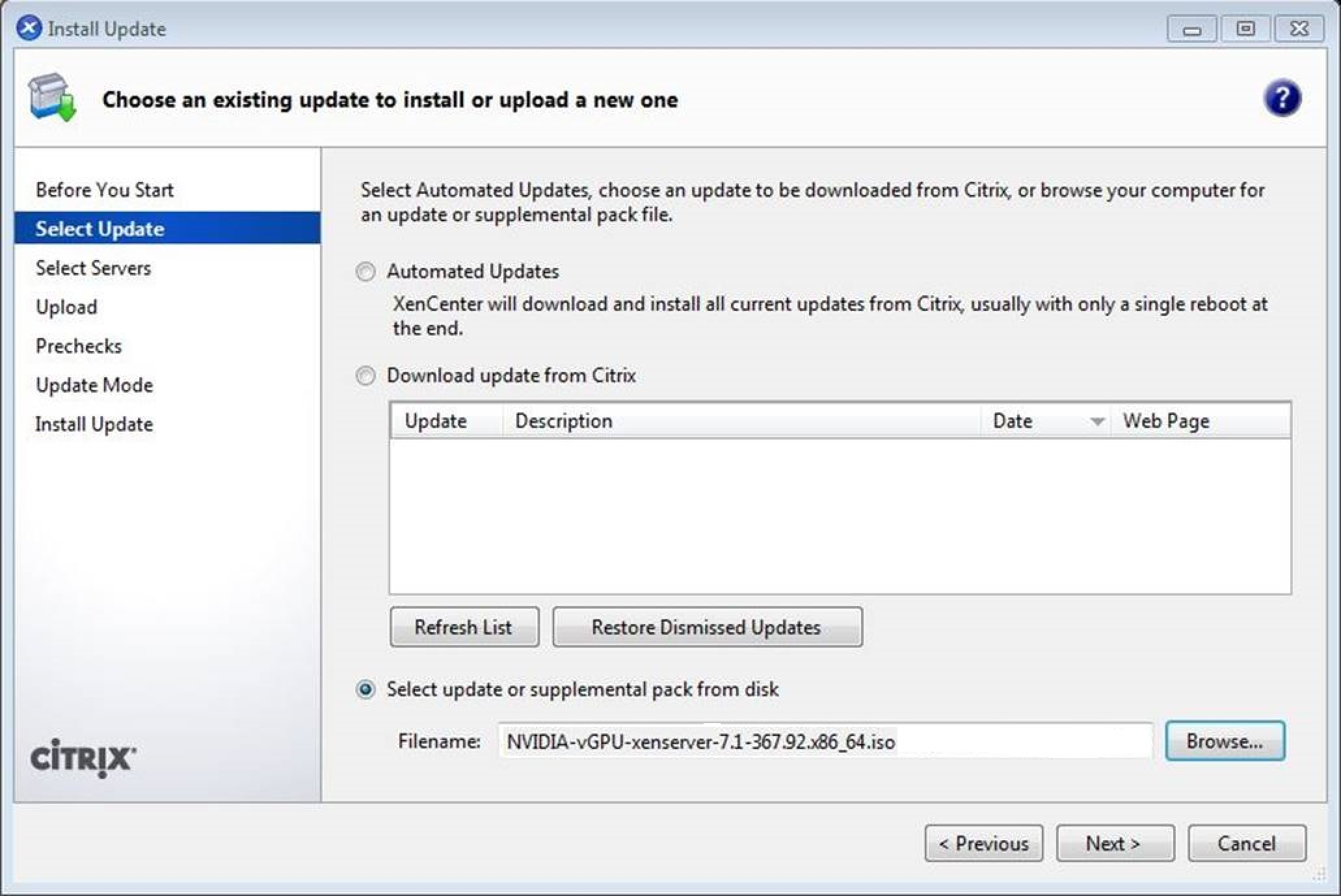
Task: Select the Automated Updates option
Action: point(366,272)
